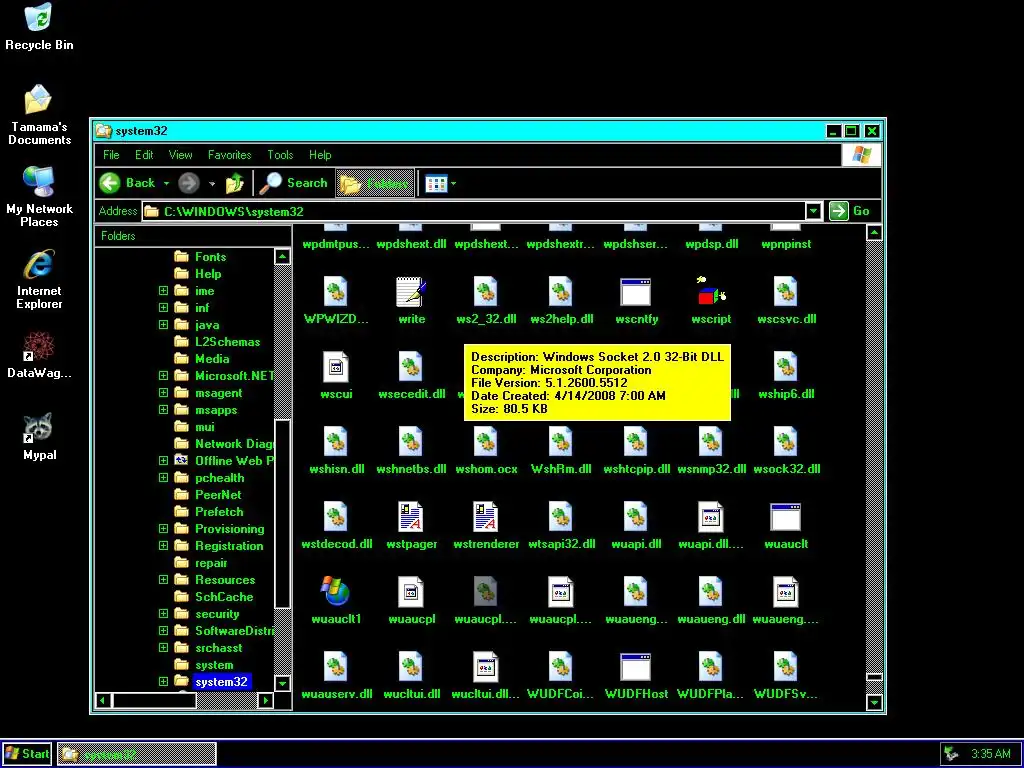
Task: Open the Back history dropdown arrow
Action: tap(166, 184)
